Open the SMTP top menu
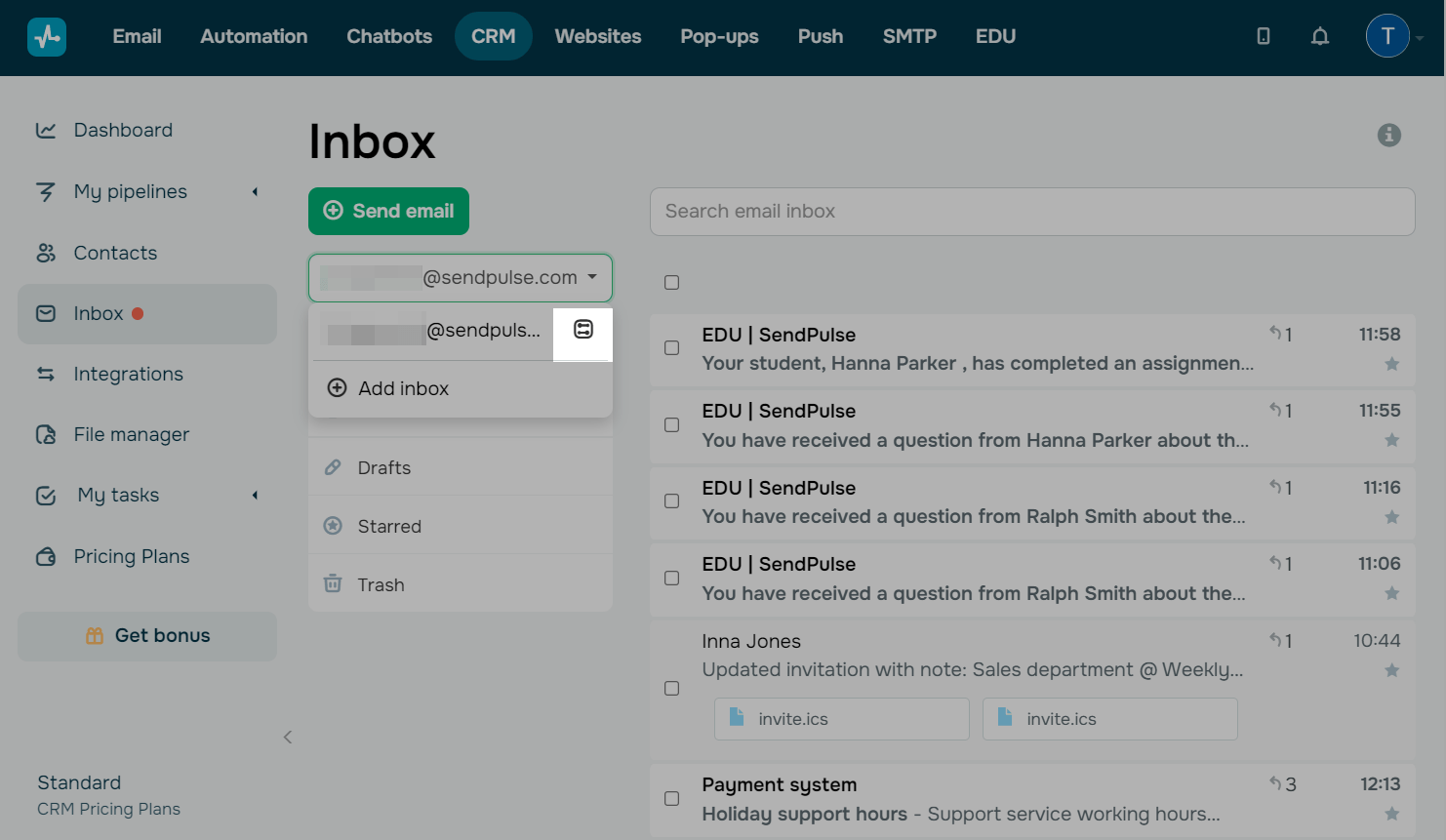This screenshot has width=1446, height=840. pyautogui.click(x=909, y=37)
